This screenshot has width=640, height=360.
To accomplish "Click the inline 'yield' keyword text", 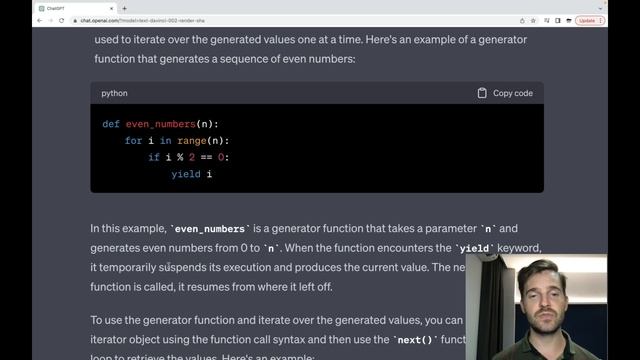I will [474, 248].
